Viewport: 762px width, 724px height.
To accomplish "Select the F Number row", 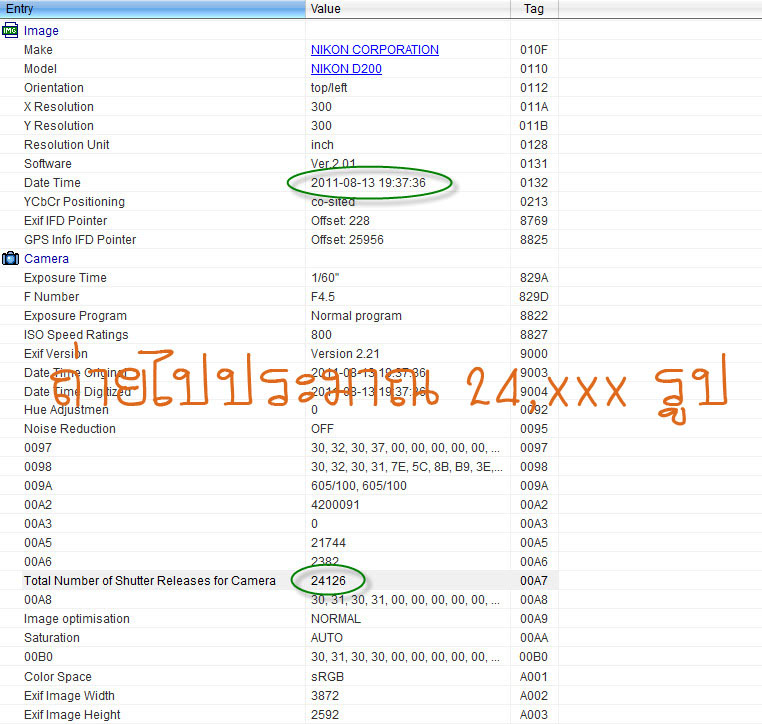I will pos(51,297).
